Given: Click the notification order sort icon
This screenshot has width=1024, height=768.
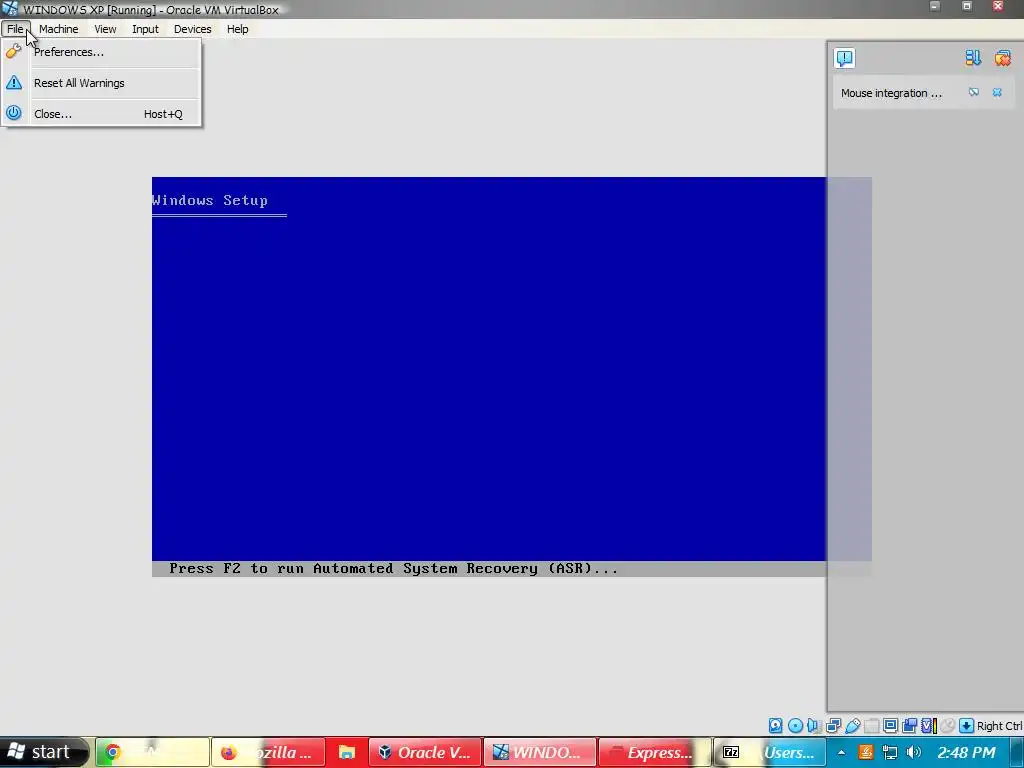Looking at the screenshot, I should pyautogui.click(x=973, y=58).
